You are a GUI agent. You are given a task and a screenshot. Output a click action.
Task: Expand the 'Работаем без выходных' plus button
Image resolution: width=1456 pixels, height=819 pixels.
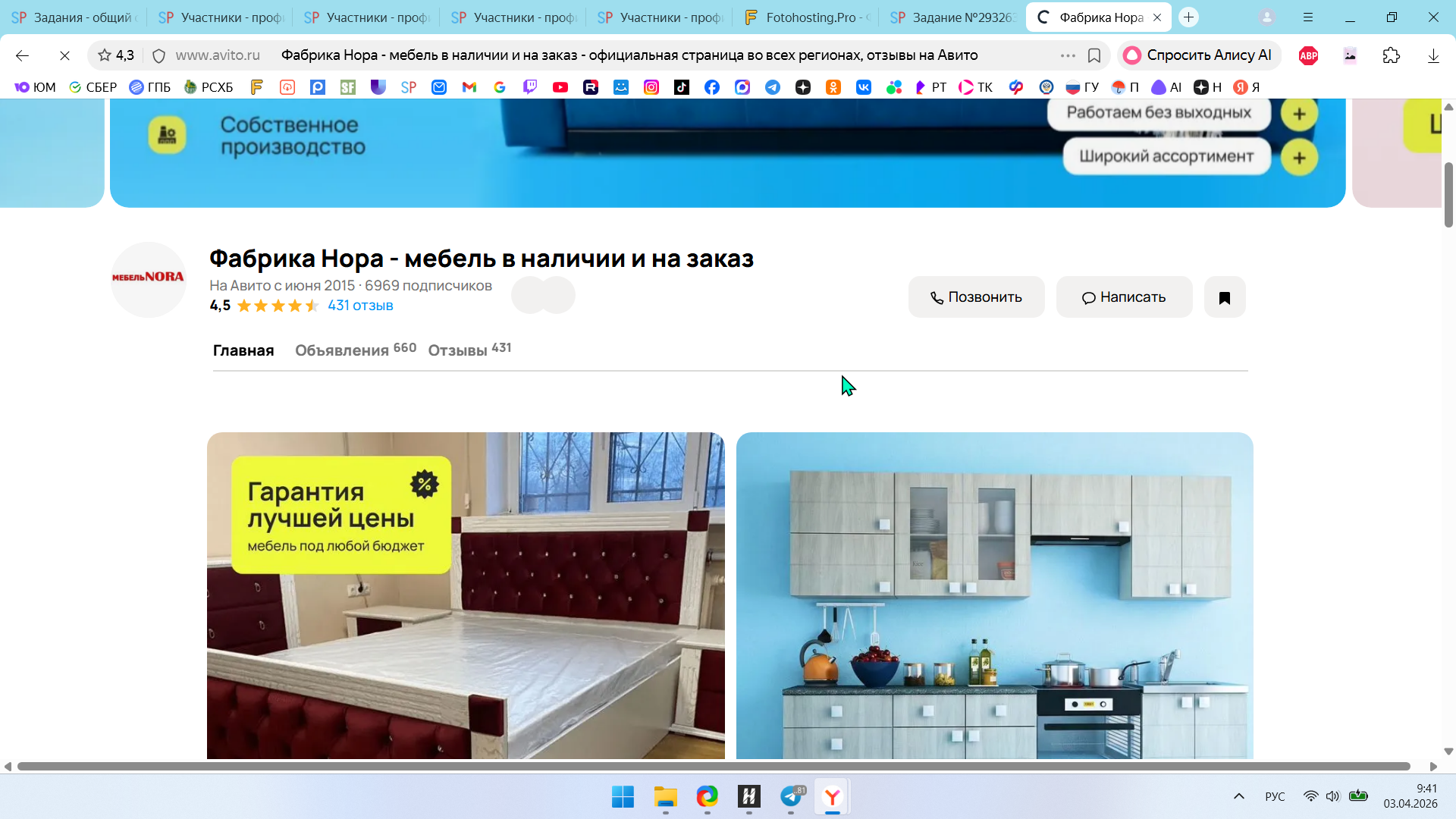point(1299,114)
